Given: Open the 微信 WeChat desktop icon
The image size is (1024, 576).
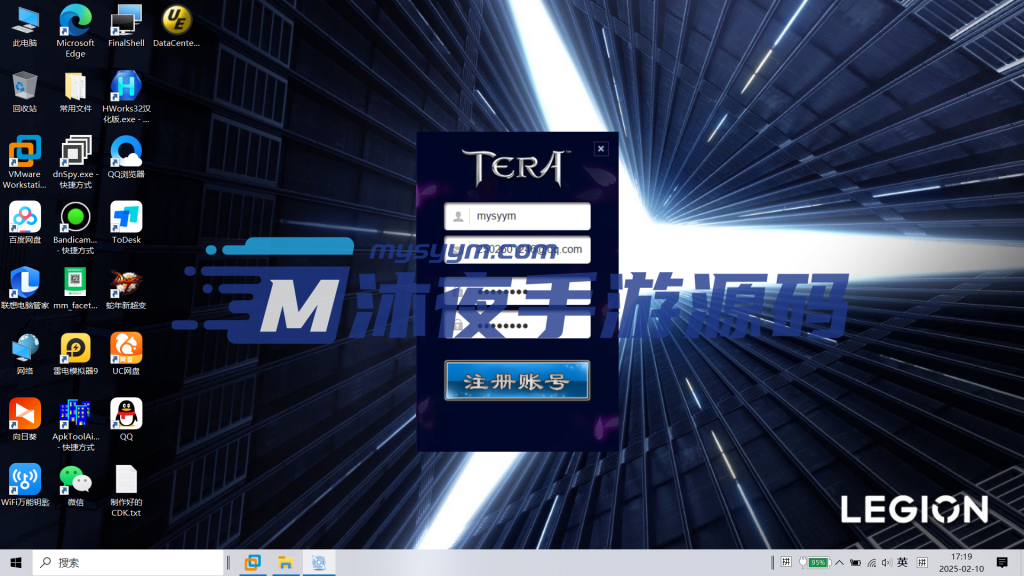Looking at the screenshot, I should coord(75,480).
